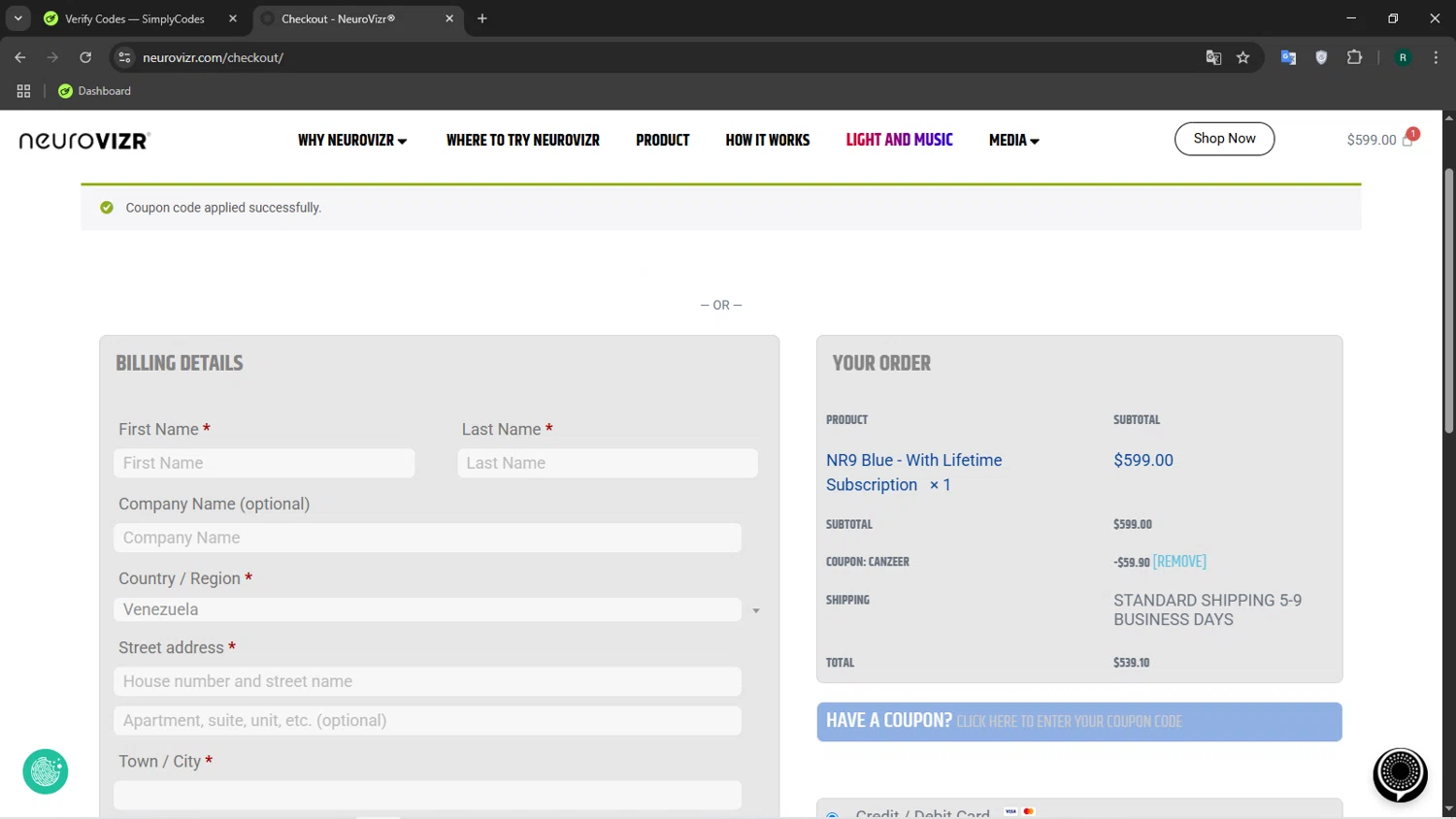Open the green fingerprint cookie widget
This screenshot has width=1456, height=819.
click(46, 771)
